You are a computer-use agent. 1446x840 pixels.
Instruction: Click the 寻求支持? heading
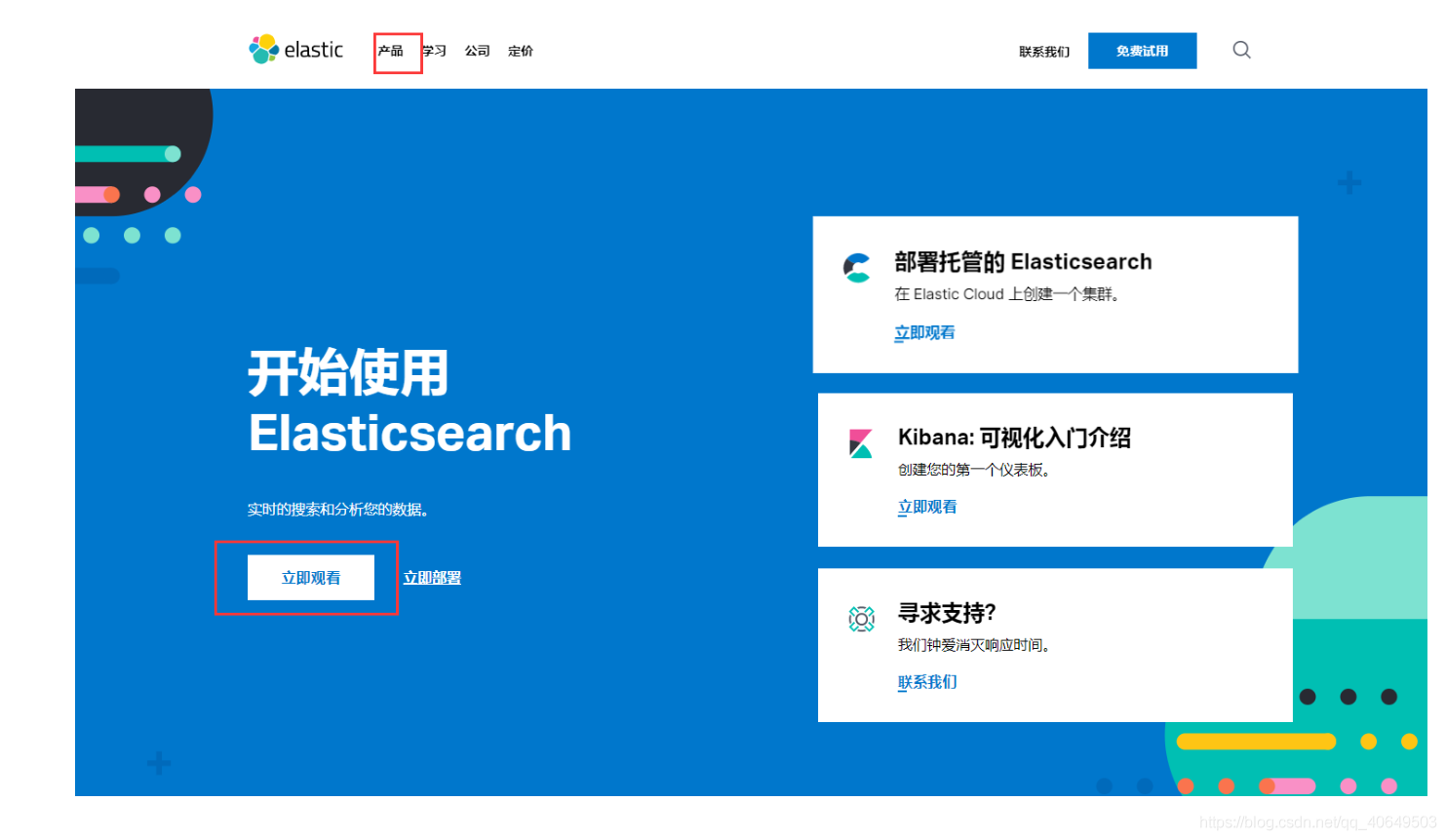coord(947,613)
